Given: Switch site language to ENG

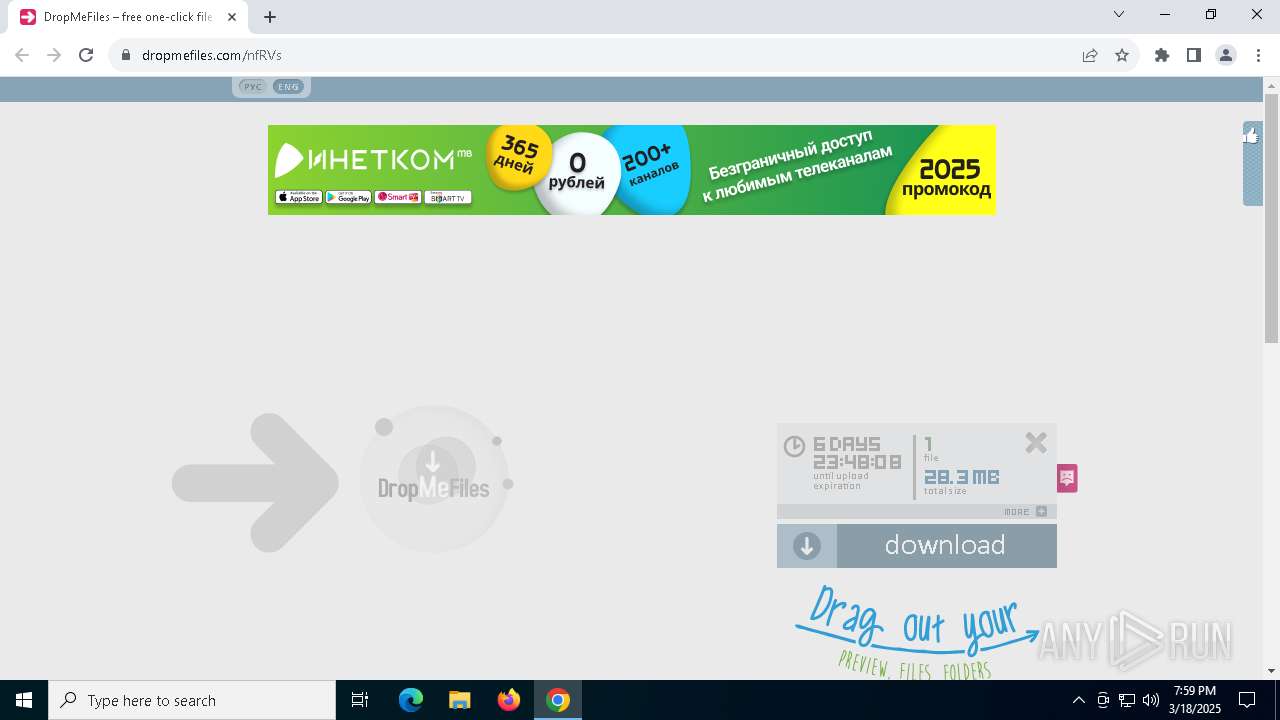Looking at the screenshot, I should click(x=289, y=87).
